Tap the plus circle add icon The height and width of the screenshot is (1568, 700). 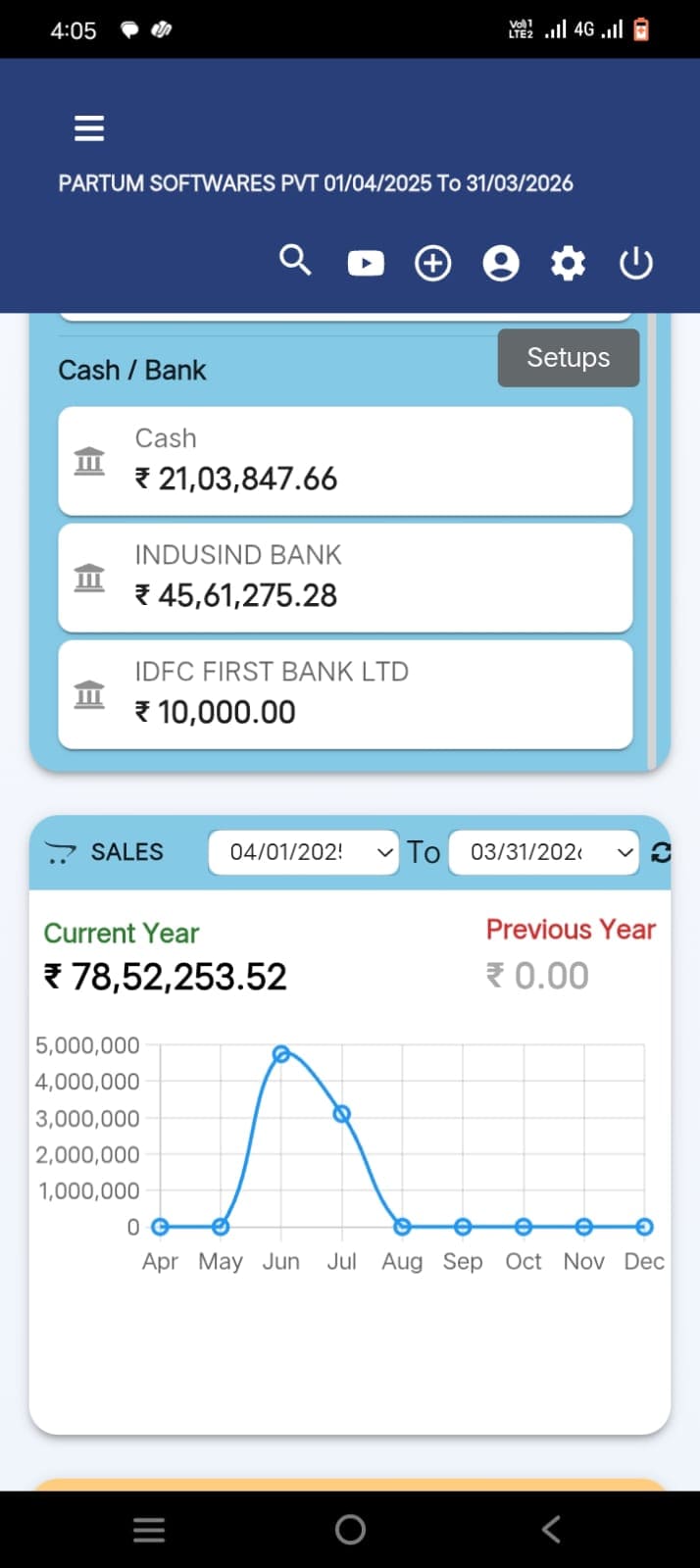[432, 263]
